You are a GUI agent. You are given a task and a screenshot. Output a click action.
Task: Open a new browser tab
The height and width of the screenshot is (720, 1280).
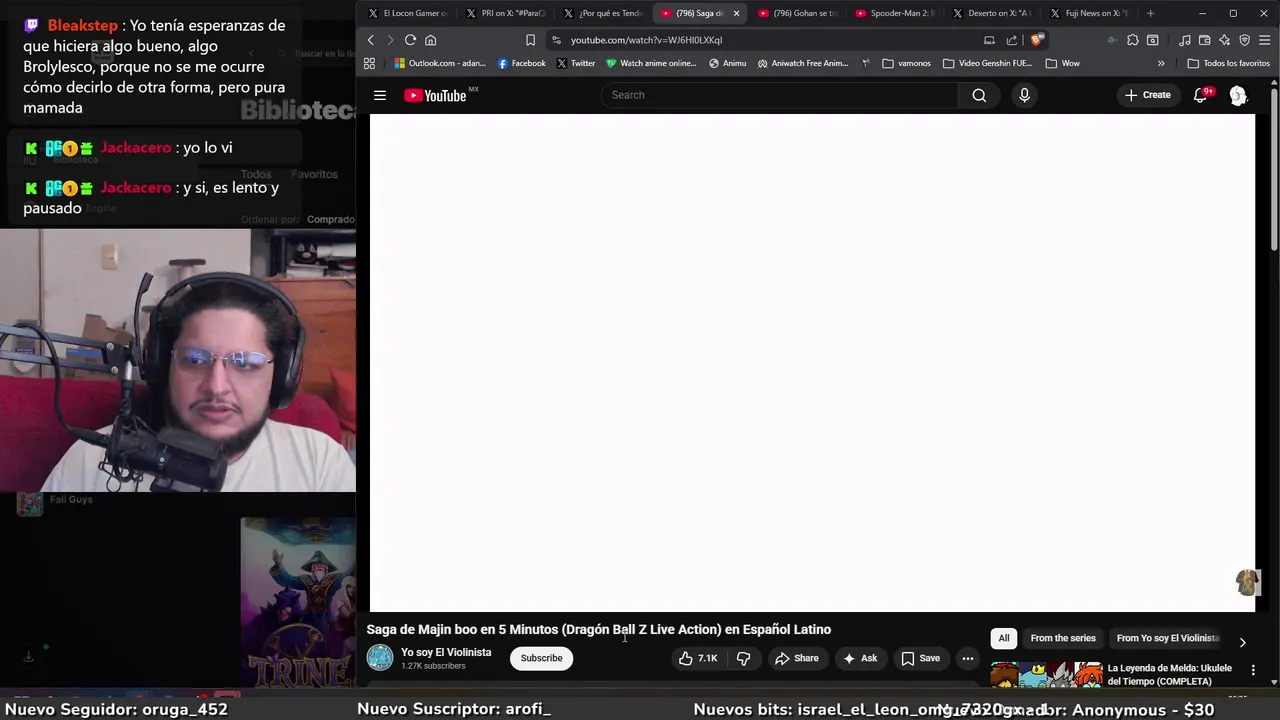tap(1150, 13)
